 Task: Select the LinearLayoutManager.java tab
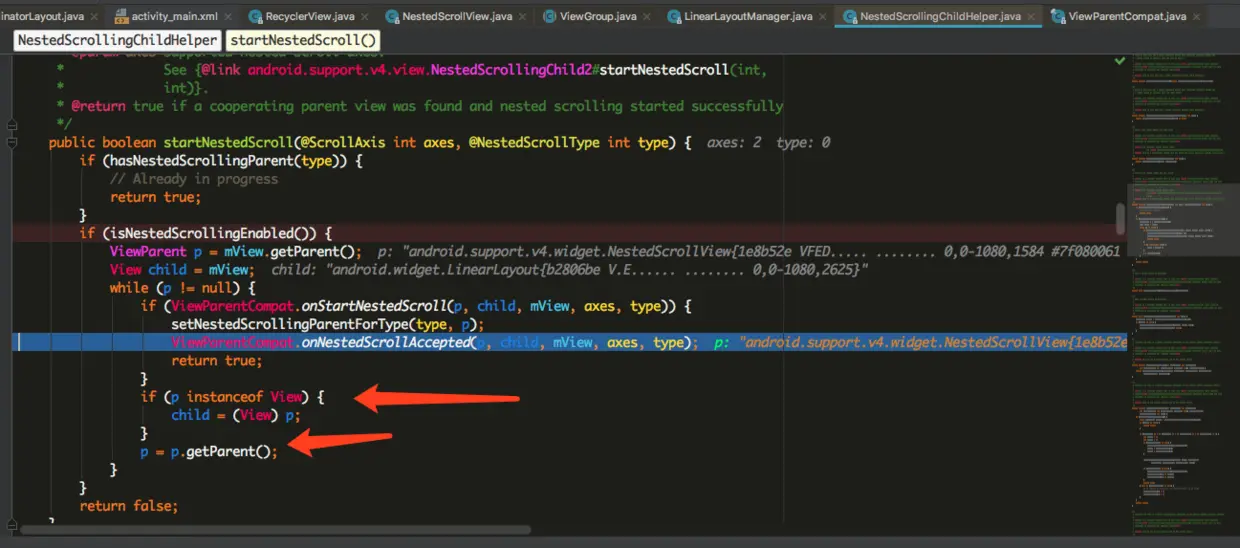coord(746,16)
